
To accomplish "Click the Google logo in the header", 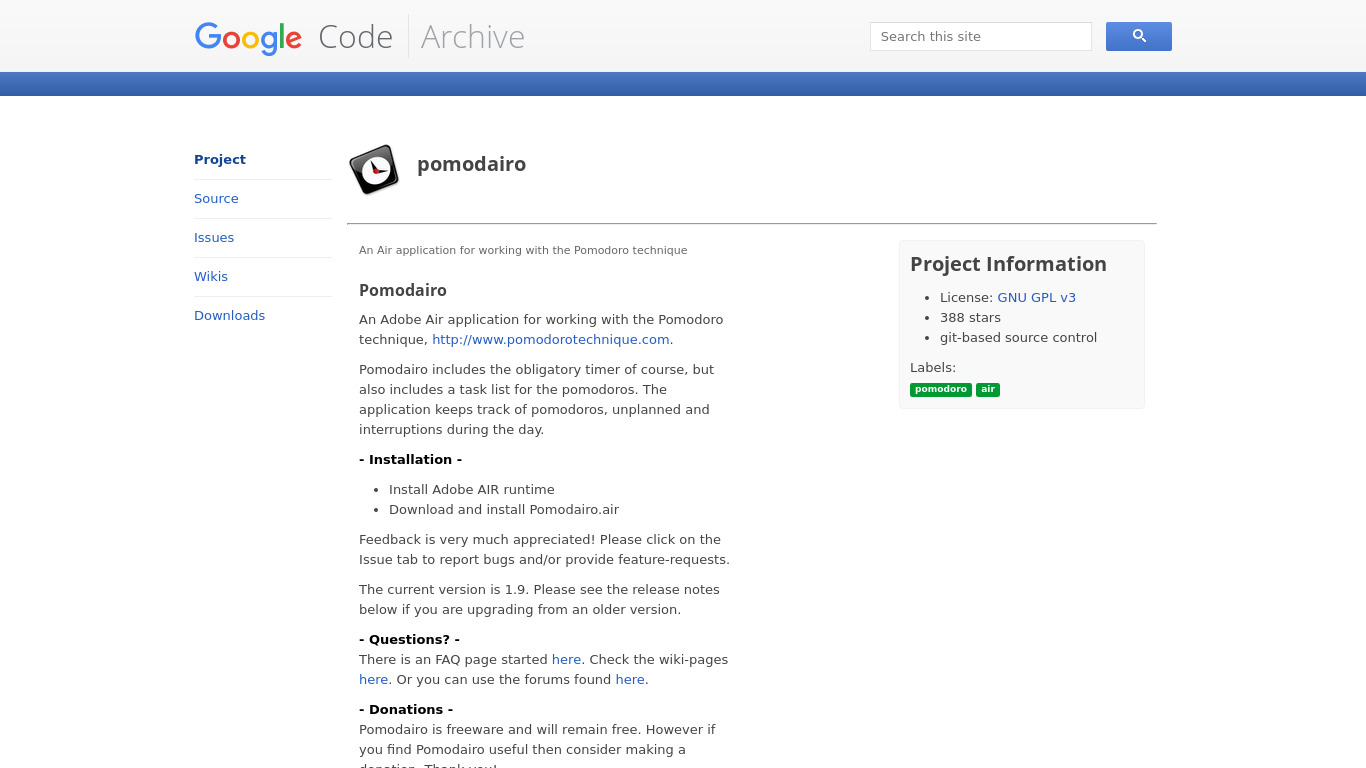I will [x=248, y=38].
